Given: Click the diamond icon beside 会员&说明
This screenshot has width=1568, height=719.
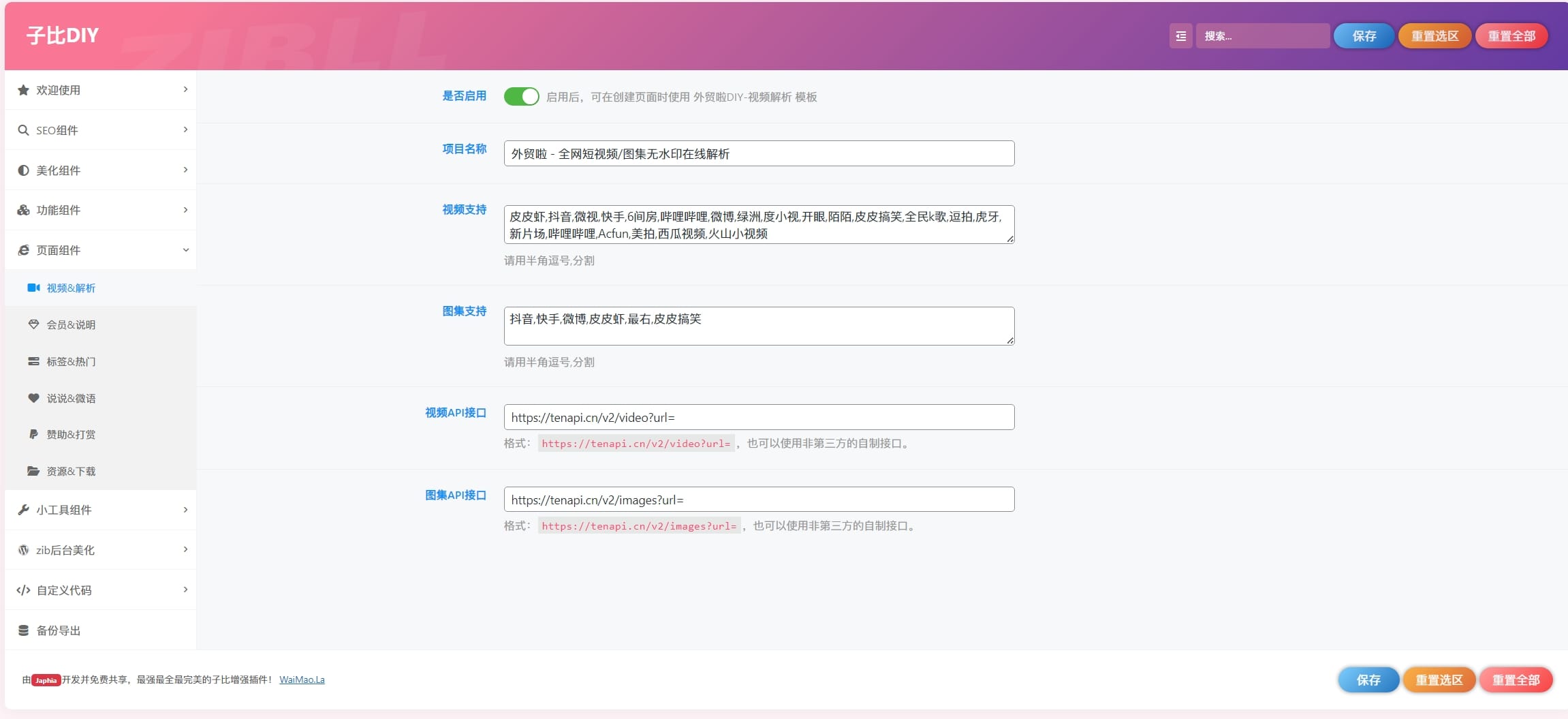Looking at the screenshot, I should tap(33, 324).
